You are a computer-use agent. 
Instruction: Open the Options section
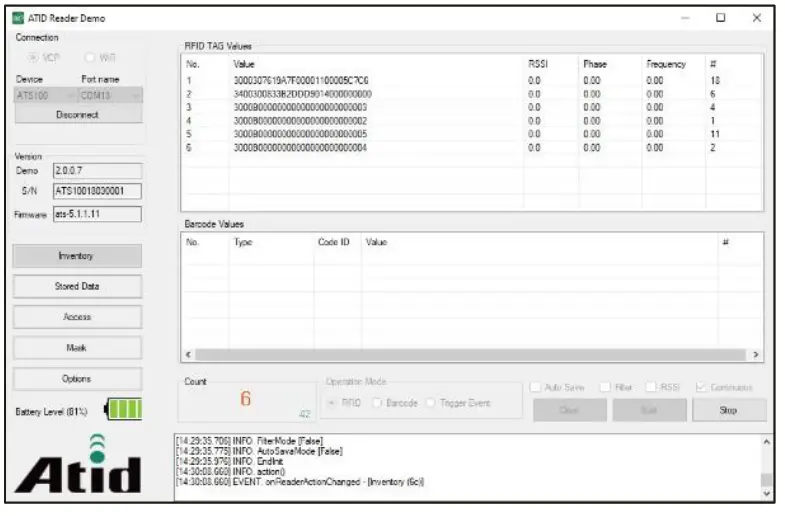tap(77, 380)
